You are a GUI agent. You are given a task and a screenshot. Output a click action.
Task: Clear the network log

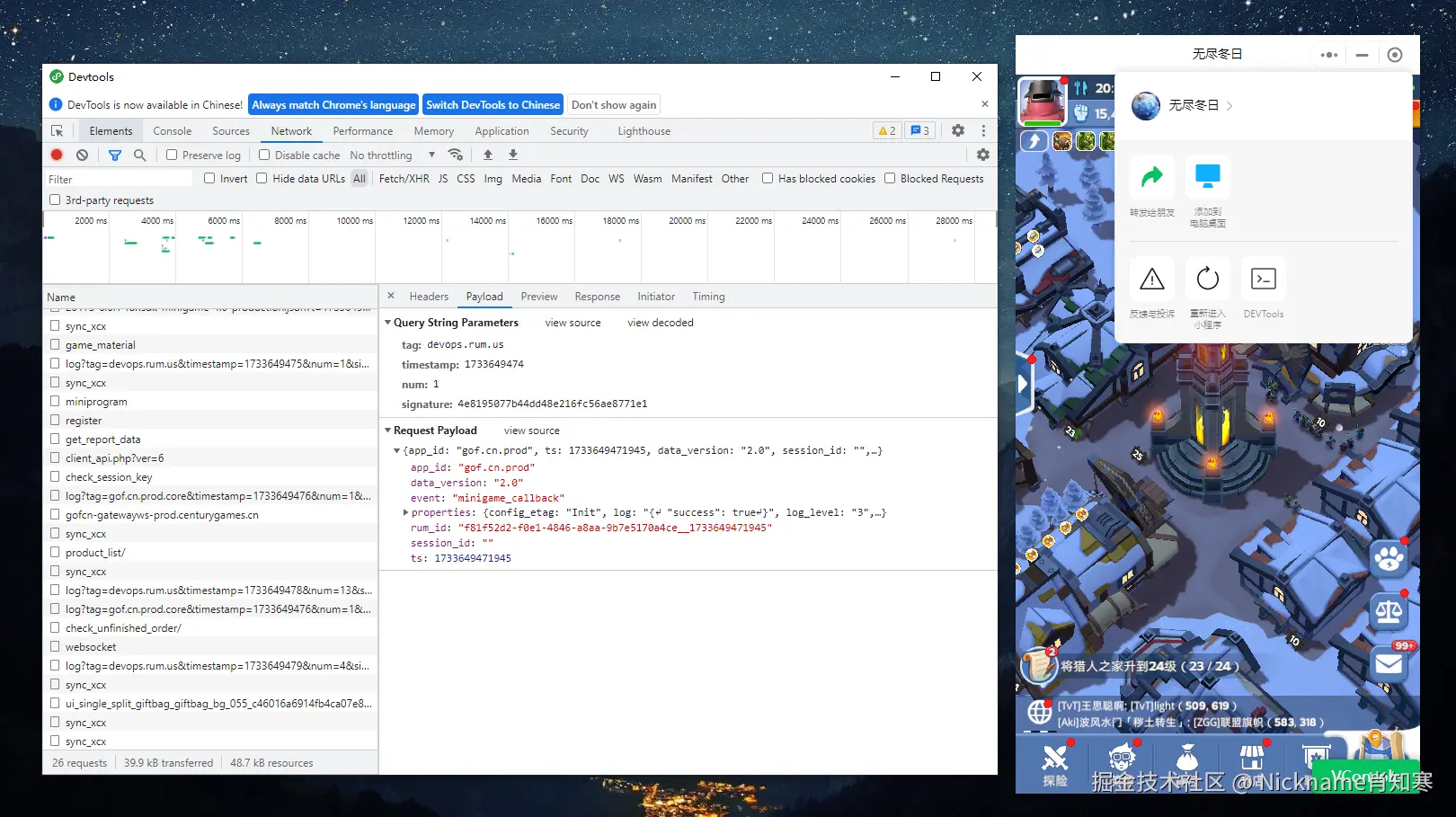82,155
